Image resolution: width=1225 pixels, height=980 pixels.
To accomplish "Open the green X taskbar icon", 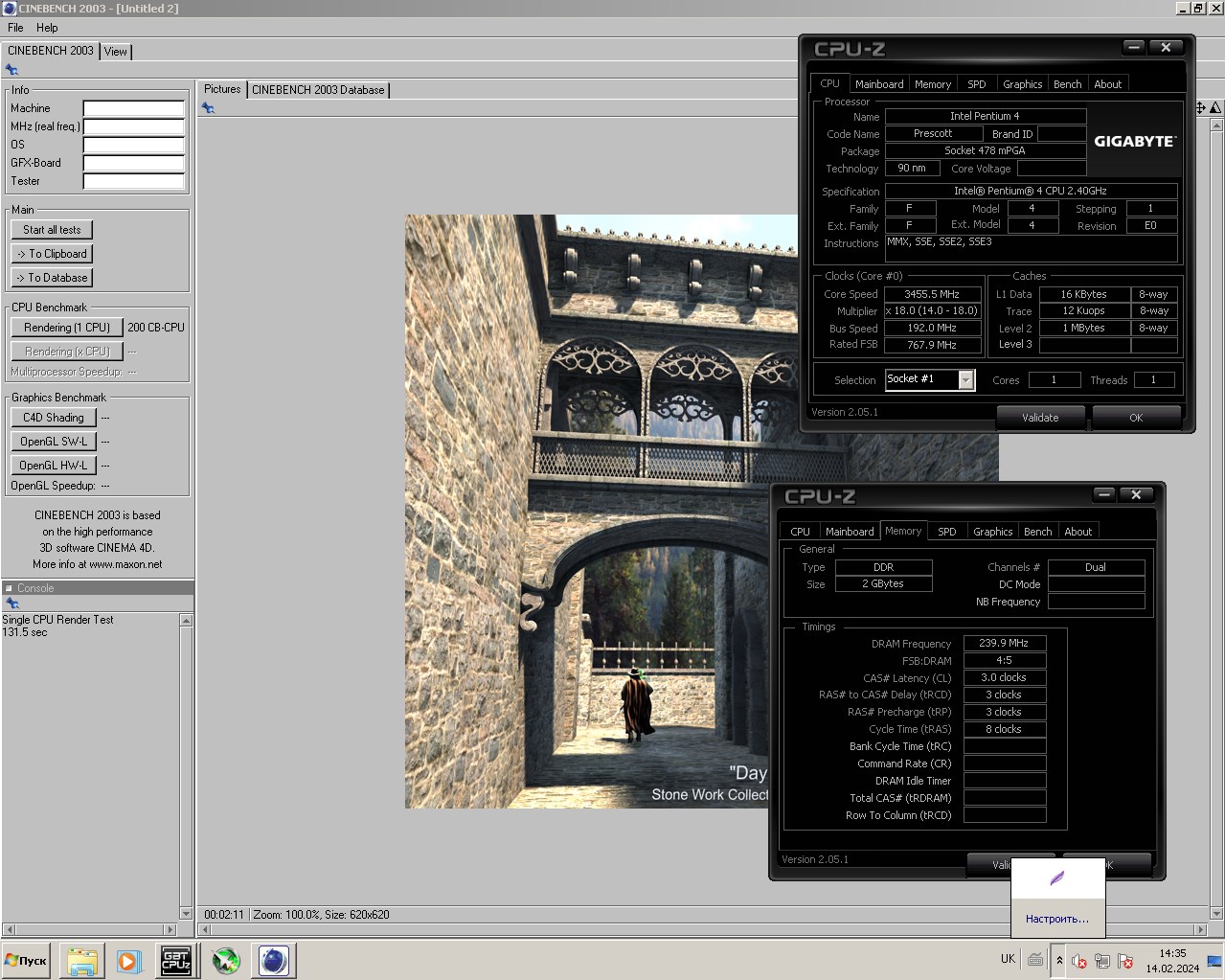I will coord(226,961).
